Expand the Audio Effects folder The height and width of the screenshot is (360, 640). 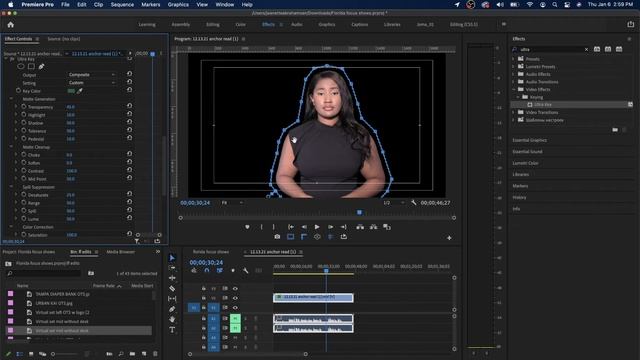coord(513,74)
